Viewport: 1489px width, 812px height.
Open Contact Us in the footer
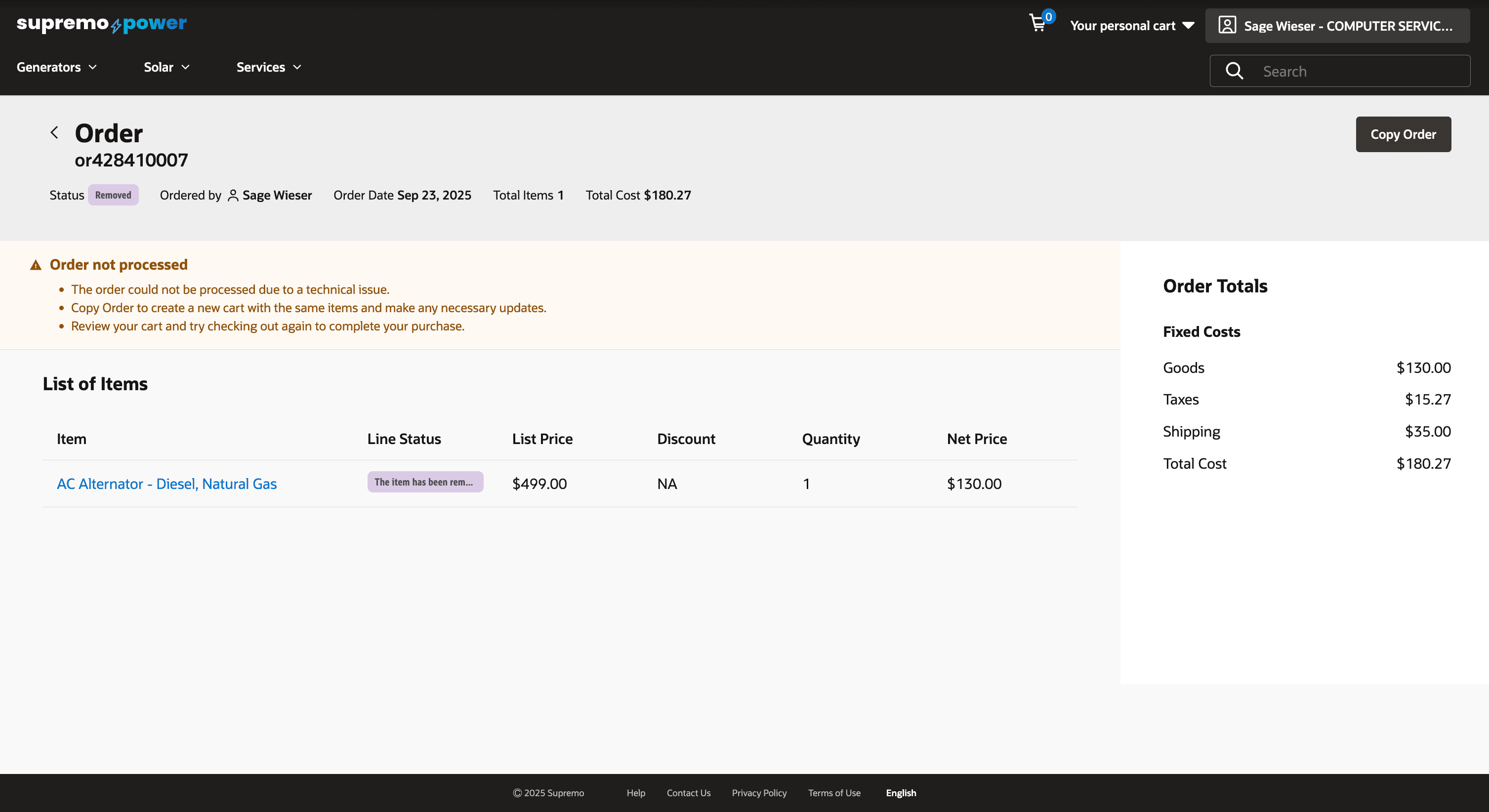688,793
